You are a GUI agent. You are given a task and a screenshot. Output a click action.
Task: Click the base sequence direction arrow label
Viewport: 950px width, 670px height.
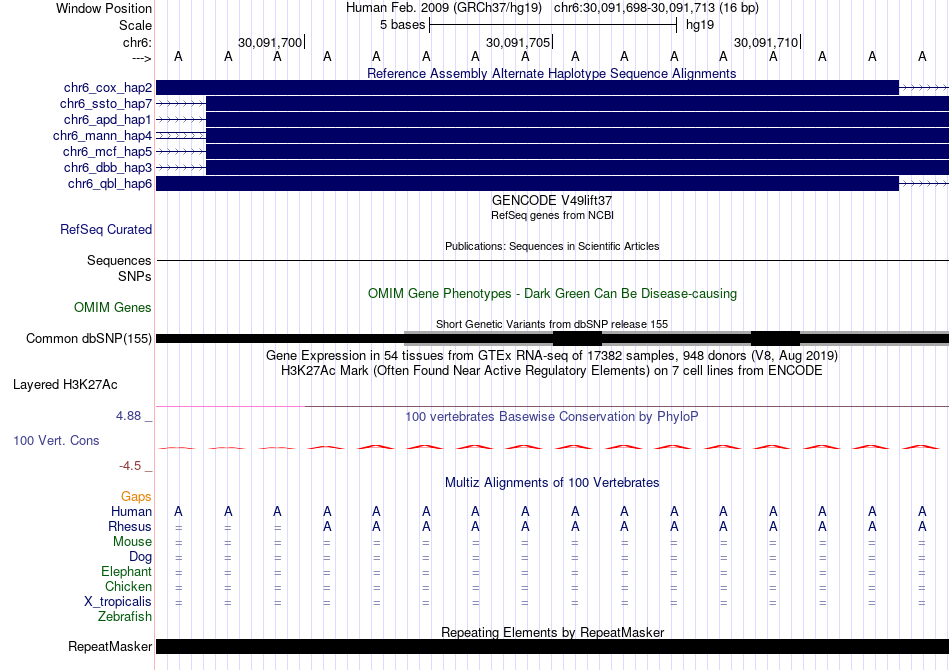142,59
